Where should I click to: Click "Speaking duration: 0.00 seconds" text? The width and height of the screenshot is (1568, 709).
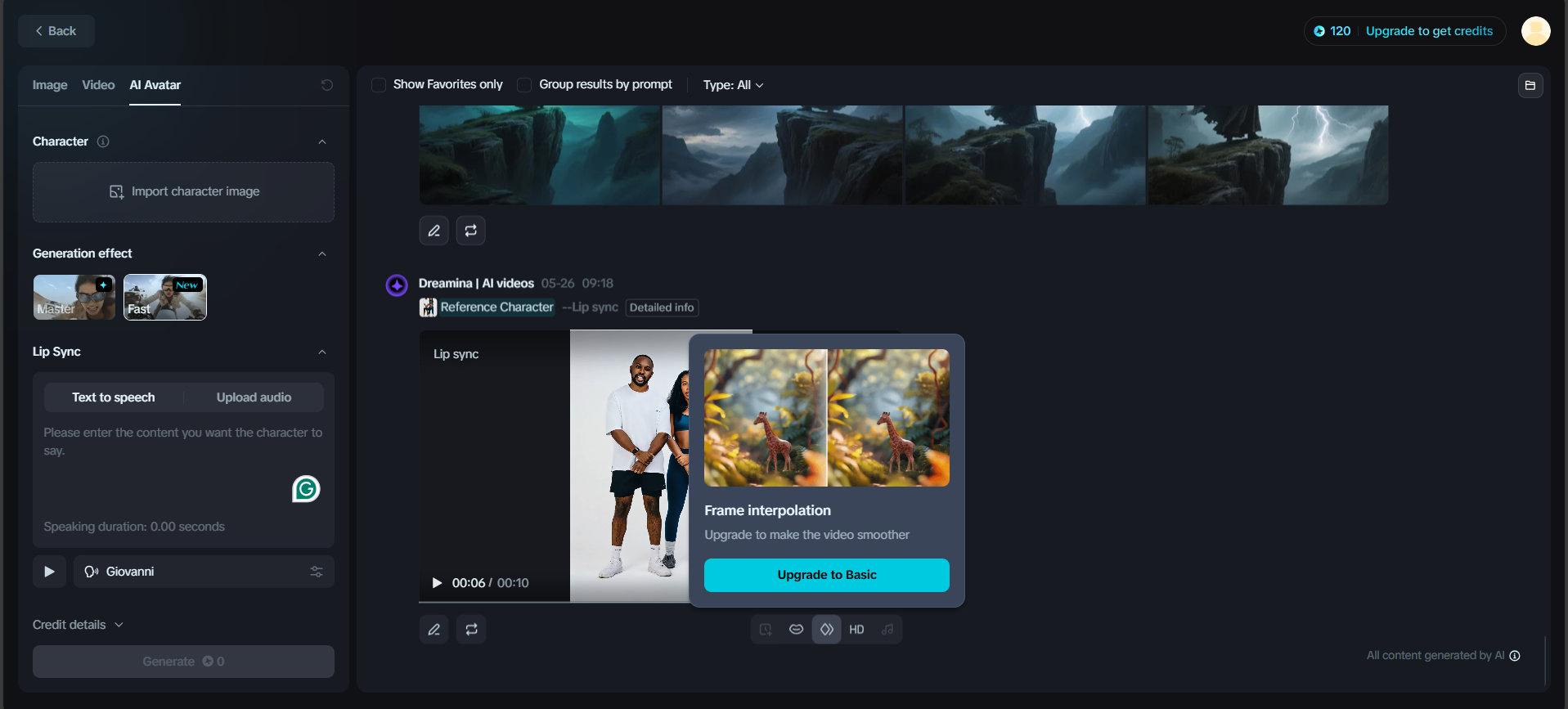pyautogui.click(x=134, y=527)
